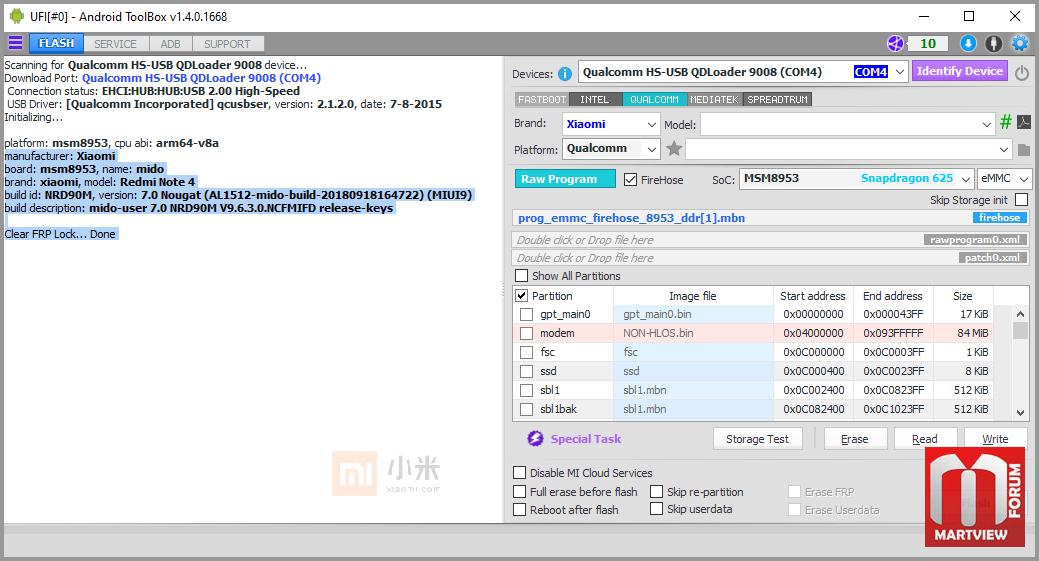
Task: Toggle the Partition header select-all checkbox
Action: click(x=521, y=295)
